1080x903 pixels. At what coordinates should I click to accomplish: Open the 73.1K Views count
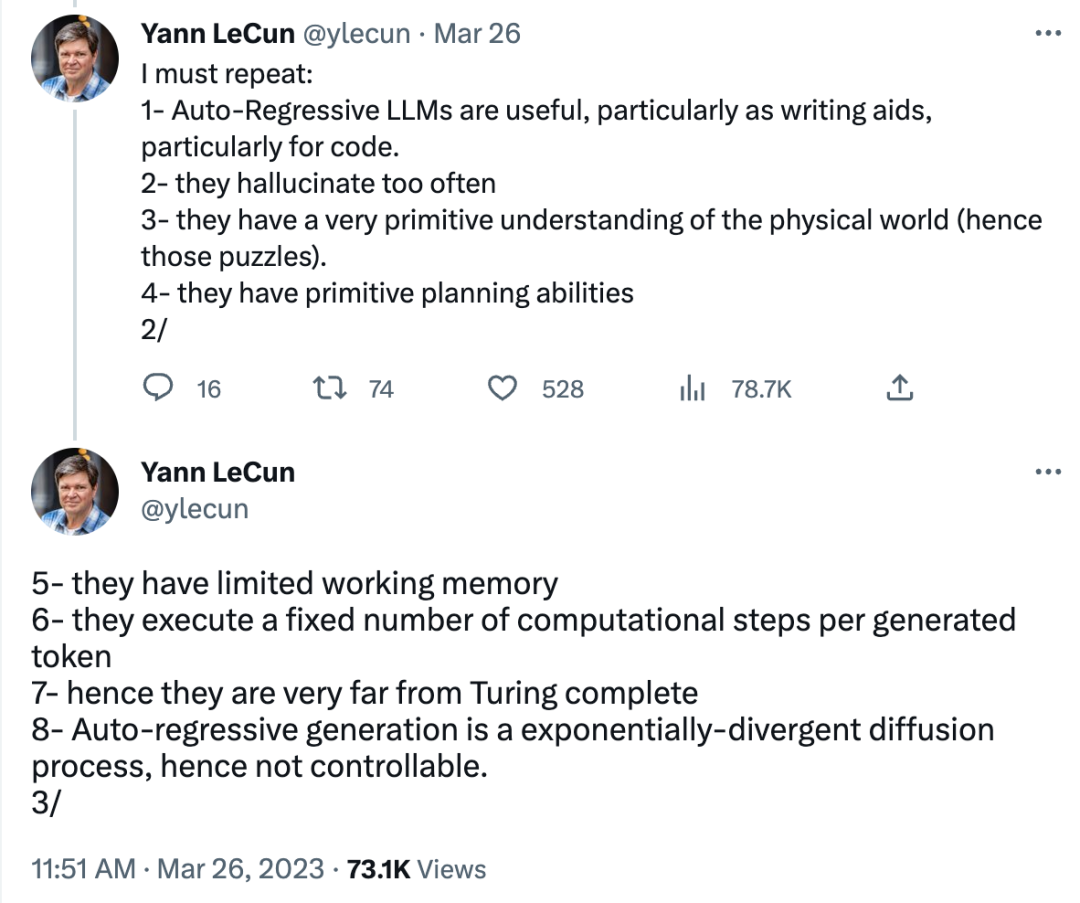[x=416, y=869]
